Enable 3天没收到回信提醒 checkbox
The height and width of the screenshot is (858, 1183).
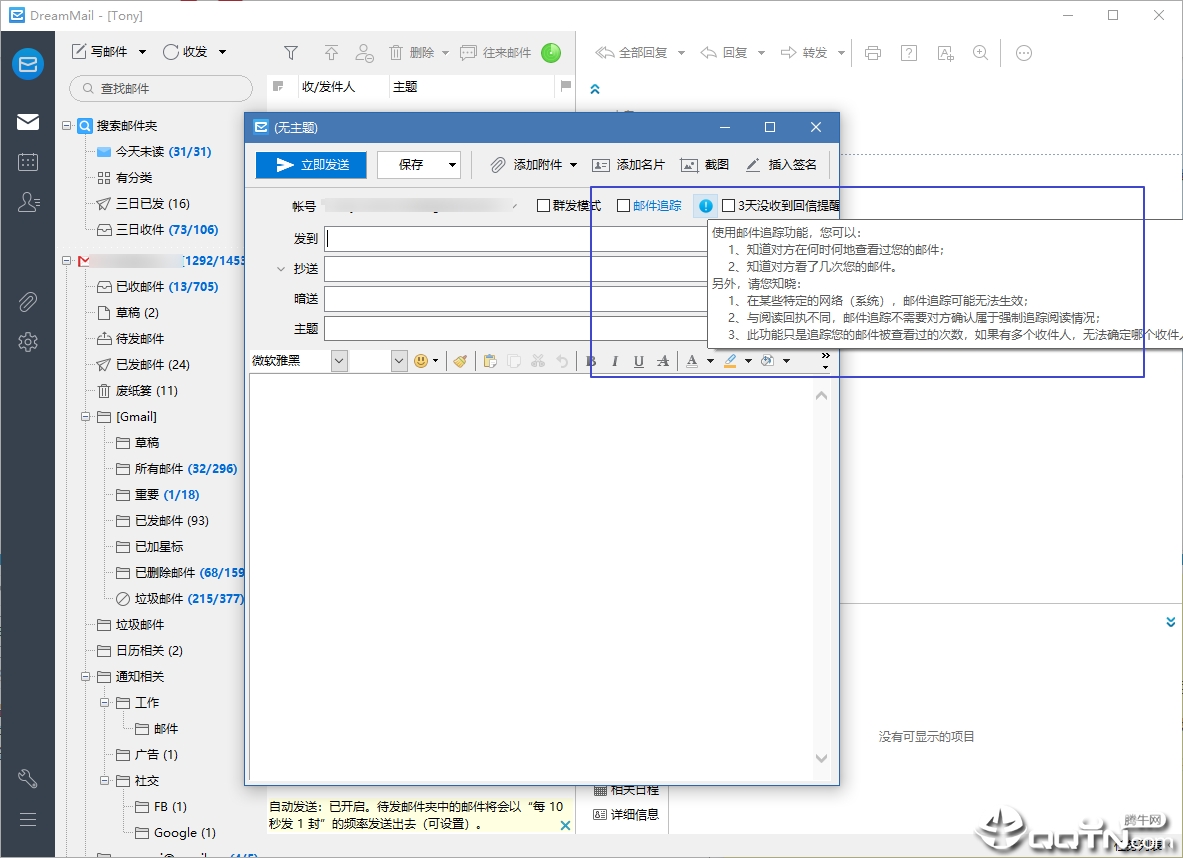pos(729,205)
